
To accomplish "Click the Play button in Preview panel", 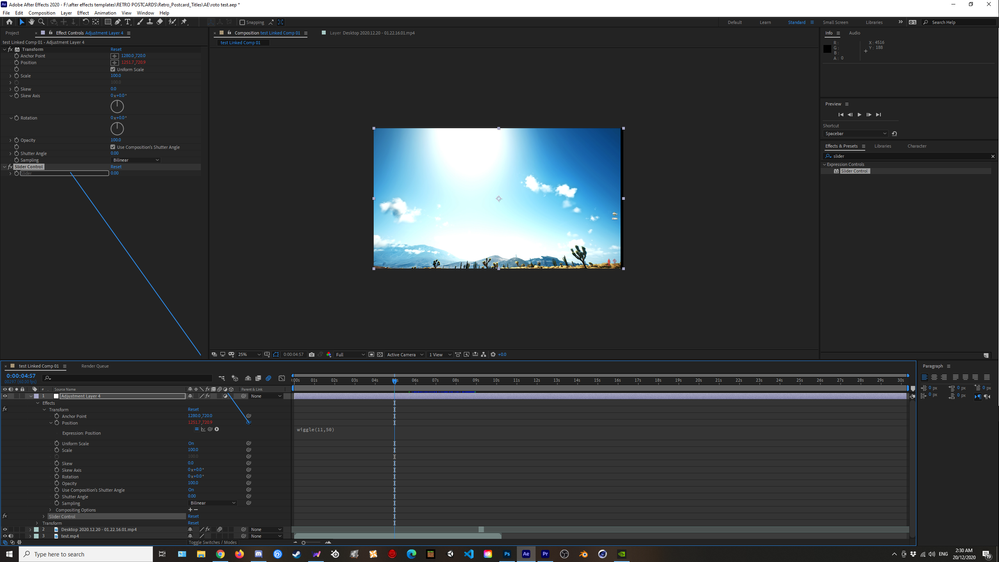I will tap(859, 114).
